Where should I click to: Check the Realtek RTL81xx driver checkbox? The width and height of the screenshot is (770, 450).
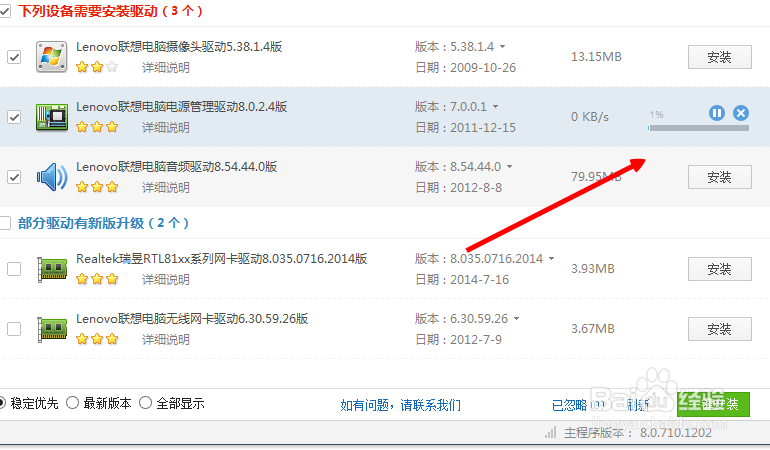(x=14, y=269)
